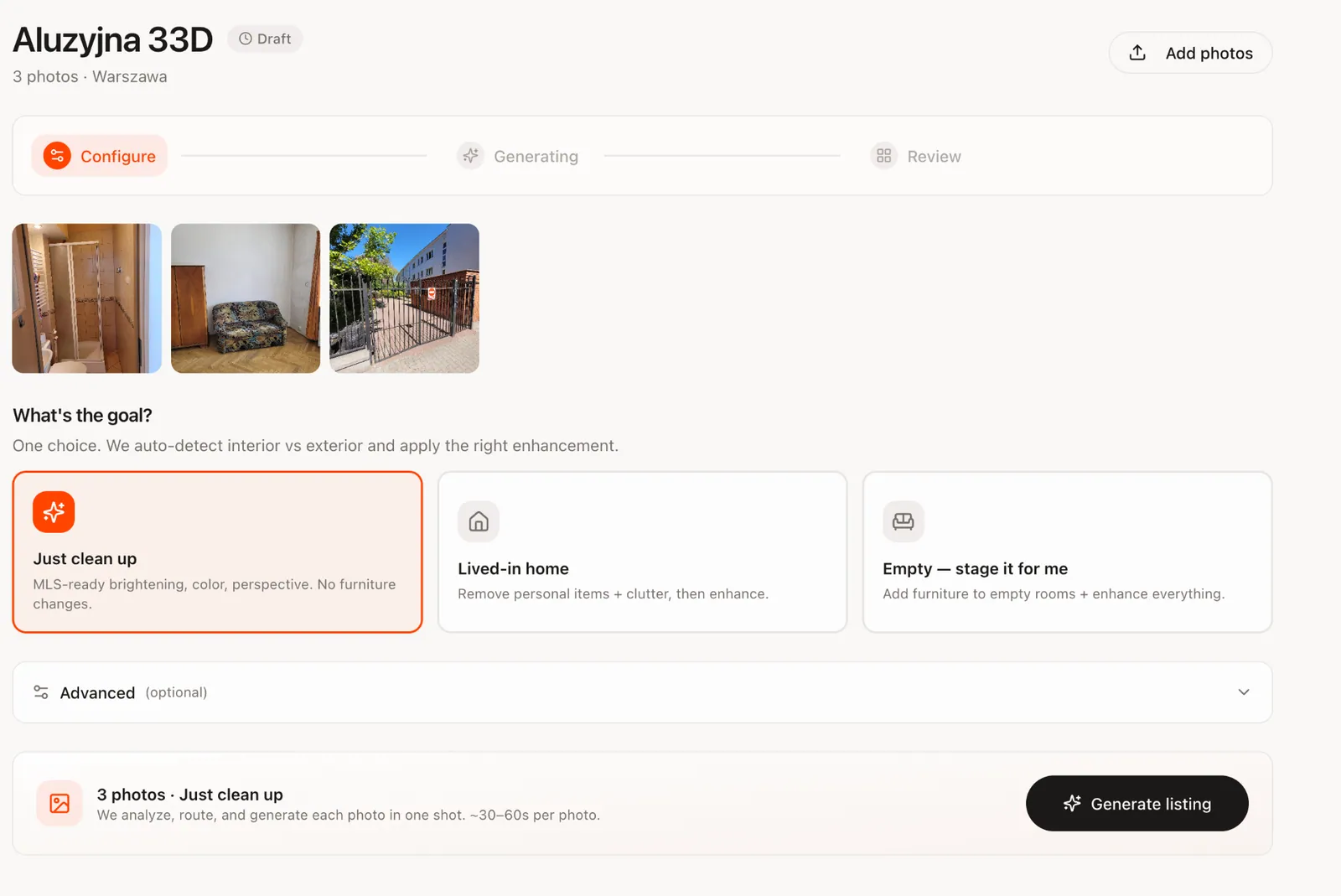
Task: Open the exterior gate photo thumbnail
Action: 404,298
